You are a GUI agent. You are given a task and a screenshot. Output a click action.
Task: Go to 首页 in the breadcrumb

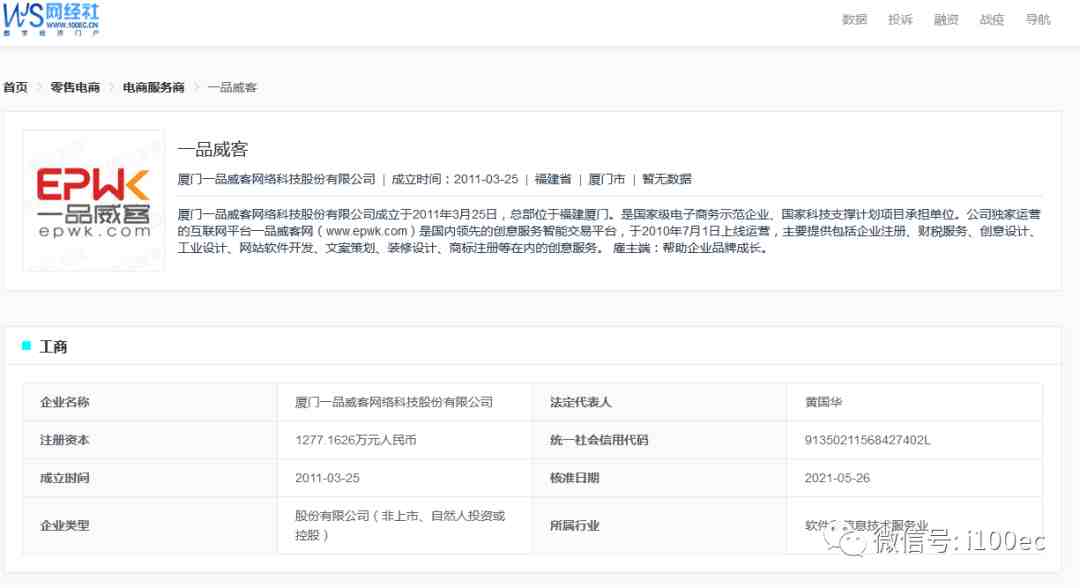tap(16, 87)
